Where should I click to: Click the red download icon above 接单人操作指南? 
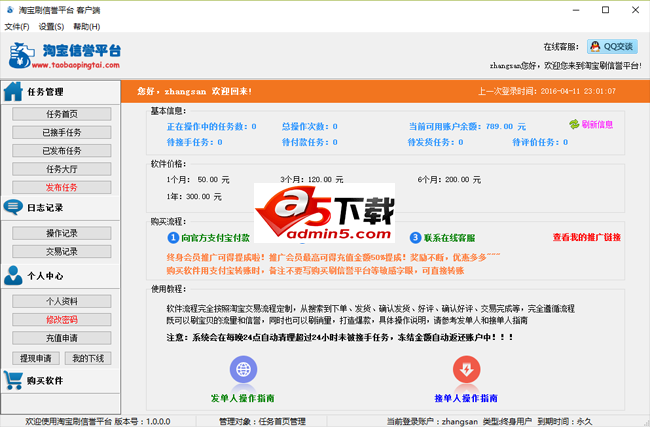point(466,369)
